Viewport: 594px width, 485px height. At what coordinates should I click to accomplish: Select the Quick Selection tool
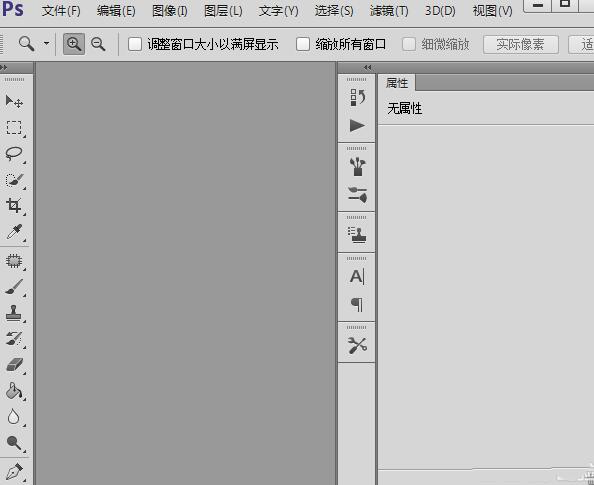[x=14, y=180]
